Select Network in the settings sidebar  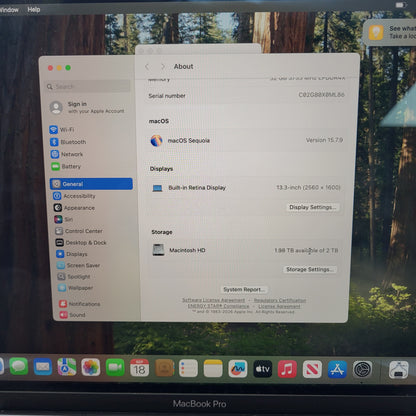[67, 154]
